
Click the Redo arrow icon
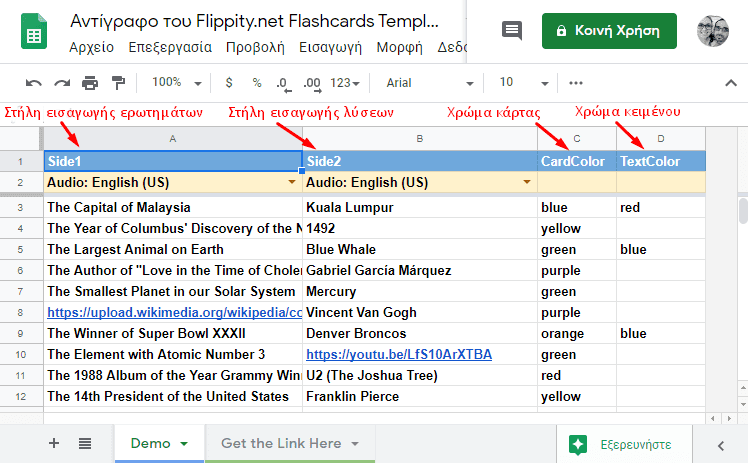(x=62, y=83)
